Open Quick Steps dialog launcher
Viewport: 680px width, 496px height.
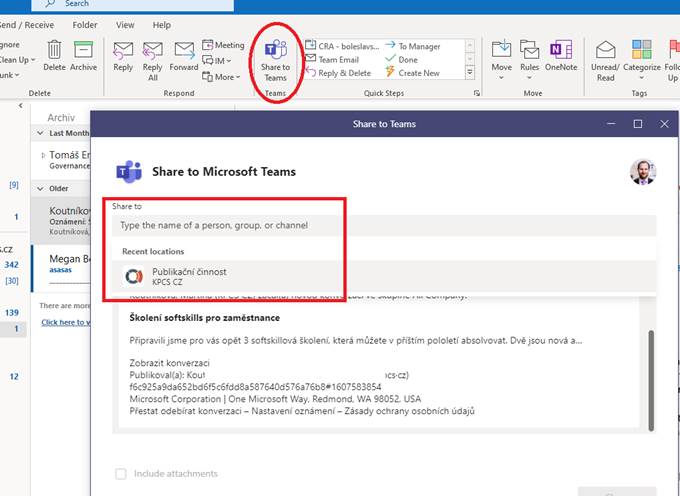pos(477,93)
